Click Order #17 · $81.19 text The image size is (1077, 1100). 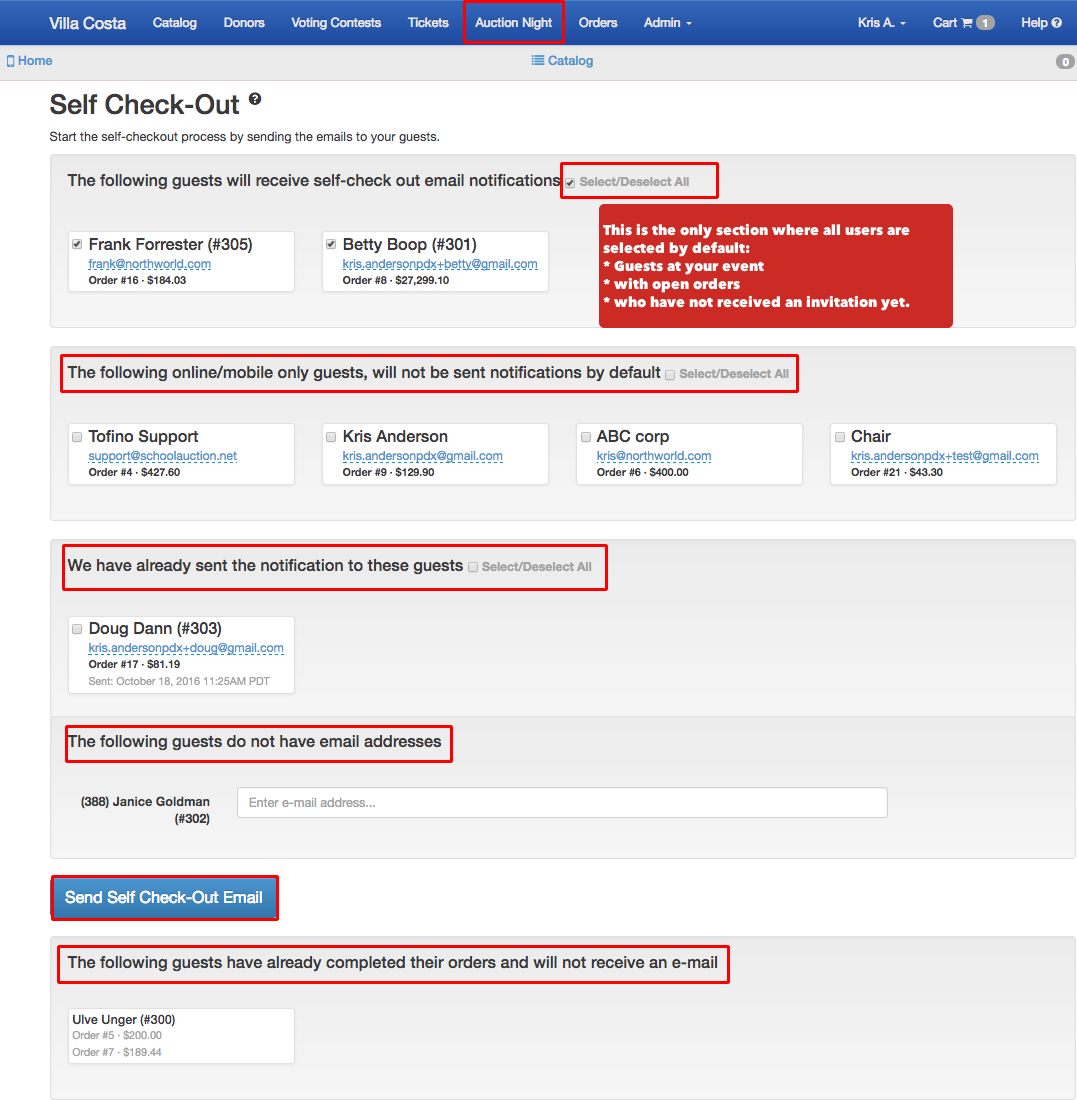(x=134, y=664)
